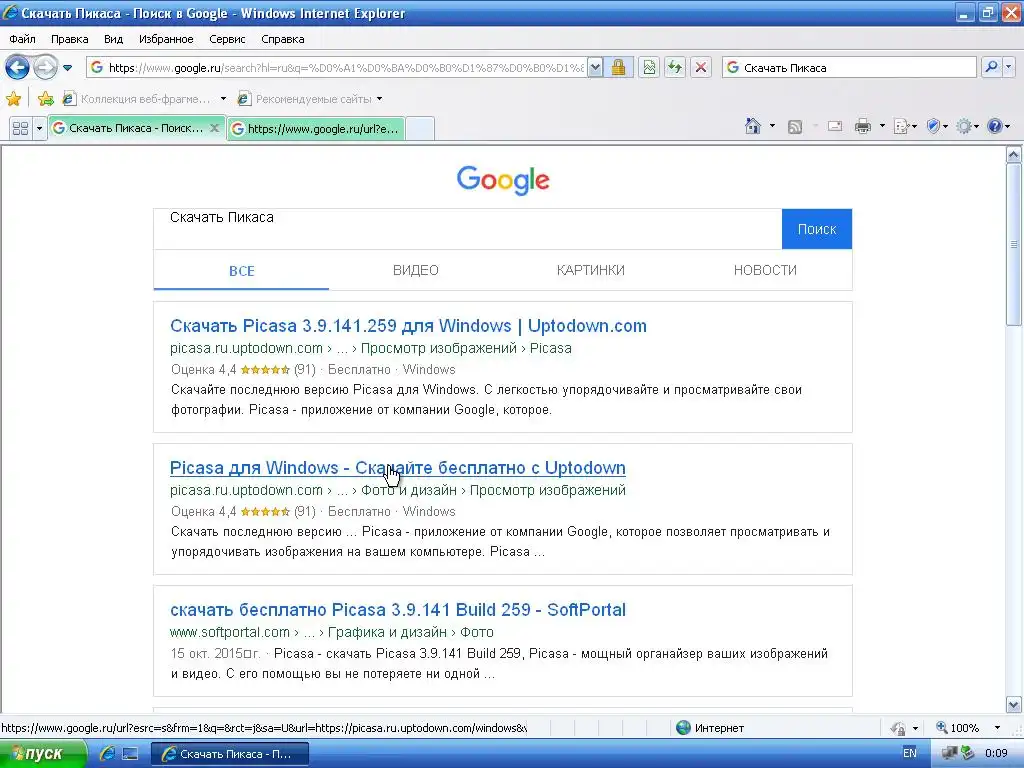Expand Рекомендуемые сайты dropdown arrow
Image resolution: width=1024 pixels, height=768 pixels.
tap(379, 99)
